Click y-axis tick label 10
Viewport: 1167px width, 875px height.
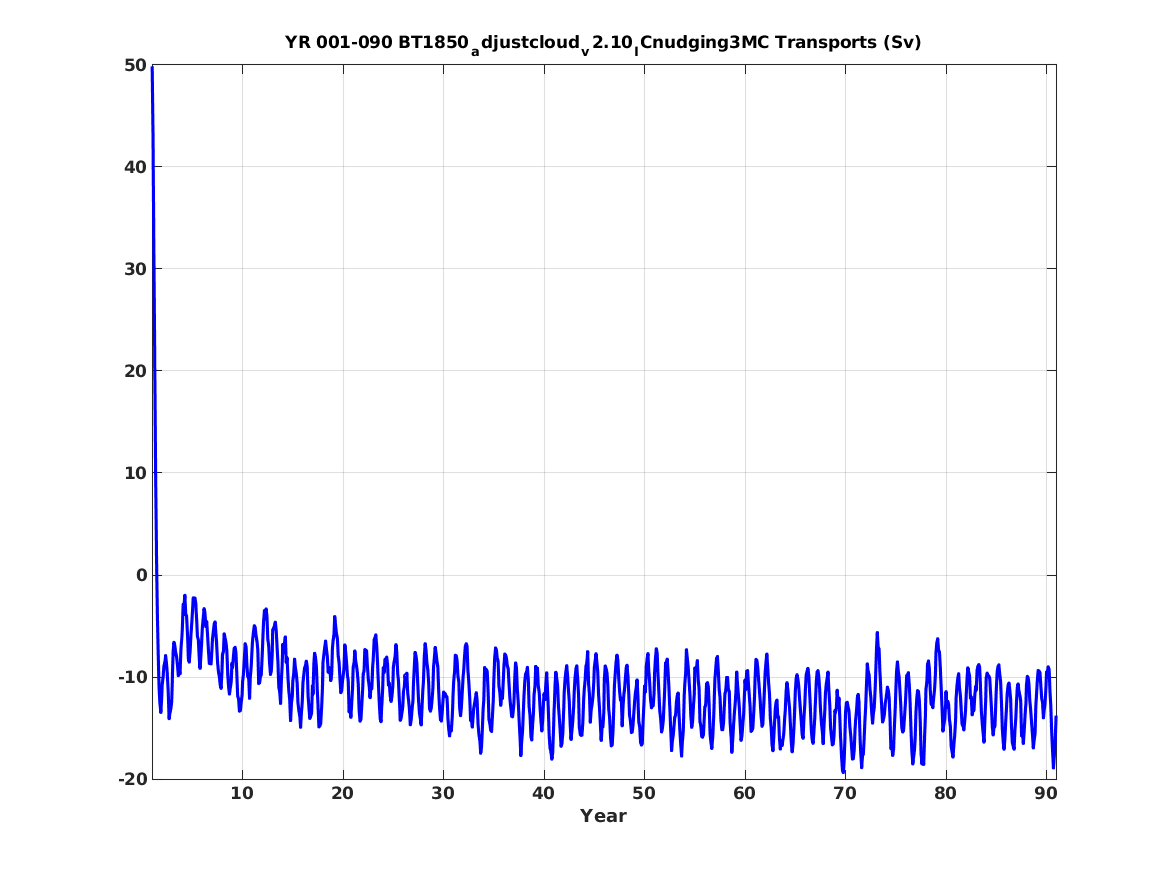(135, 473)
